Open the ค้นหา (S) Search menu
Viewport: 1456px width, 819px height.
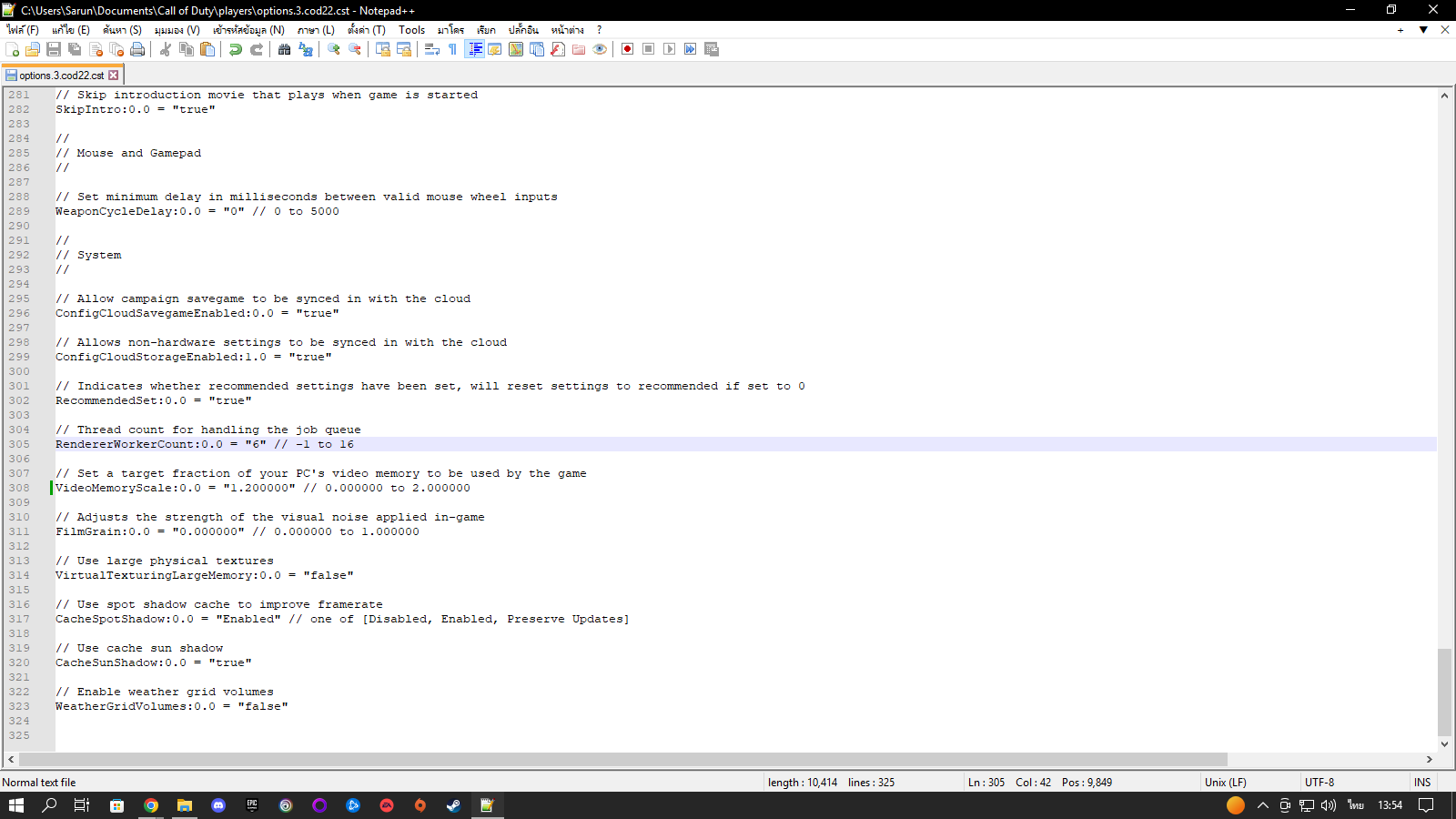click(122, 30)
